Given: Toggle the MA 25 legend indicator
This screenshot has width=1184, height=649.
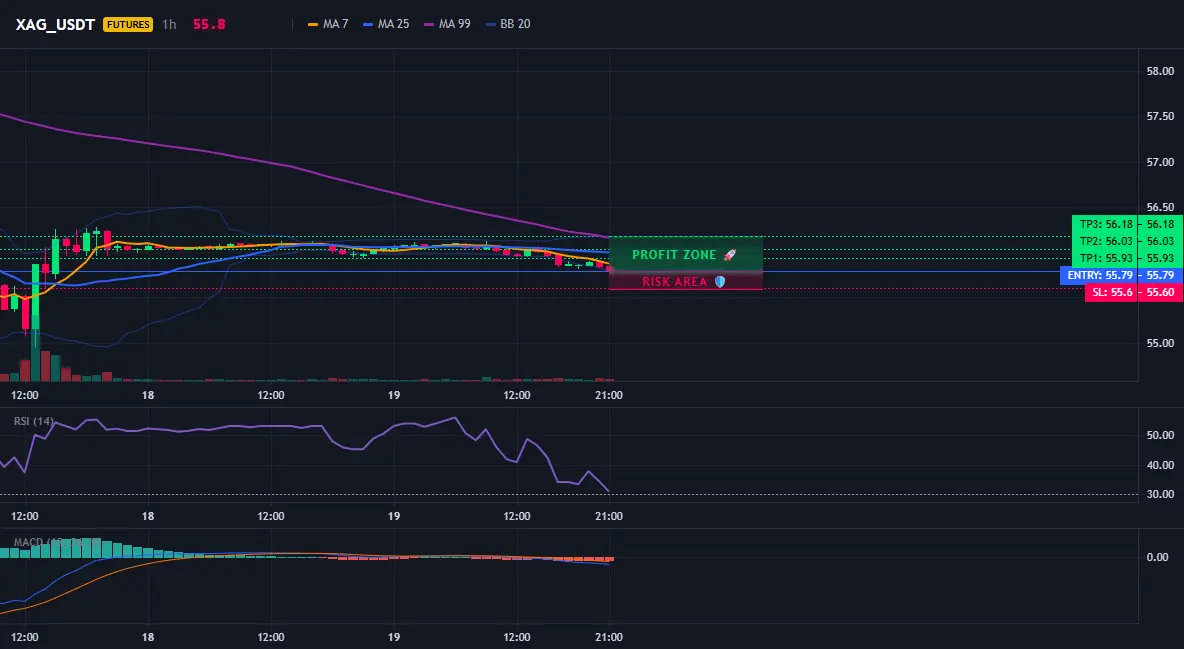Looking at the screenshot, I should click(x=386, y=24).
